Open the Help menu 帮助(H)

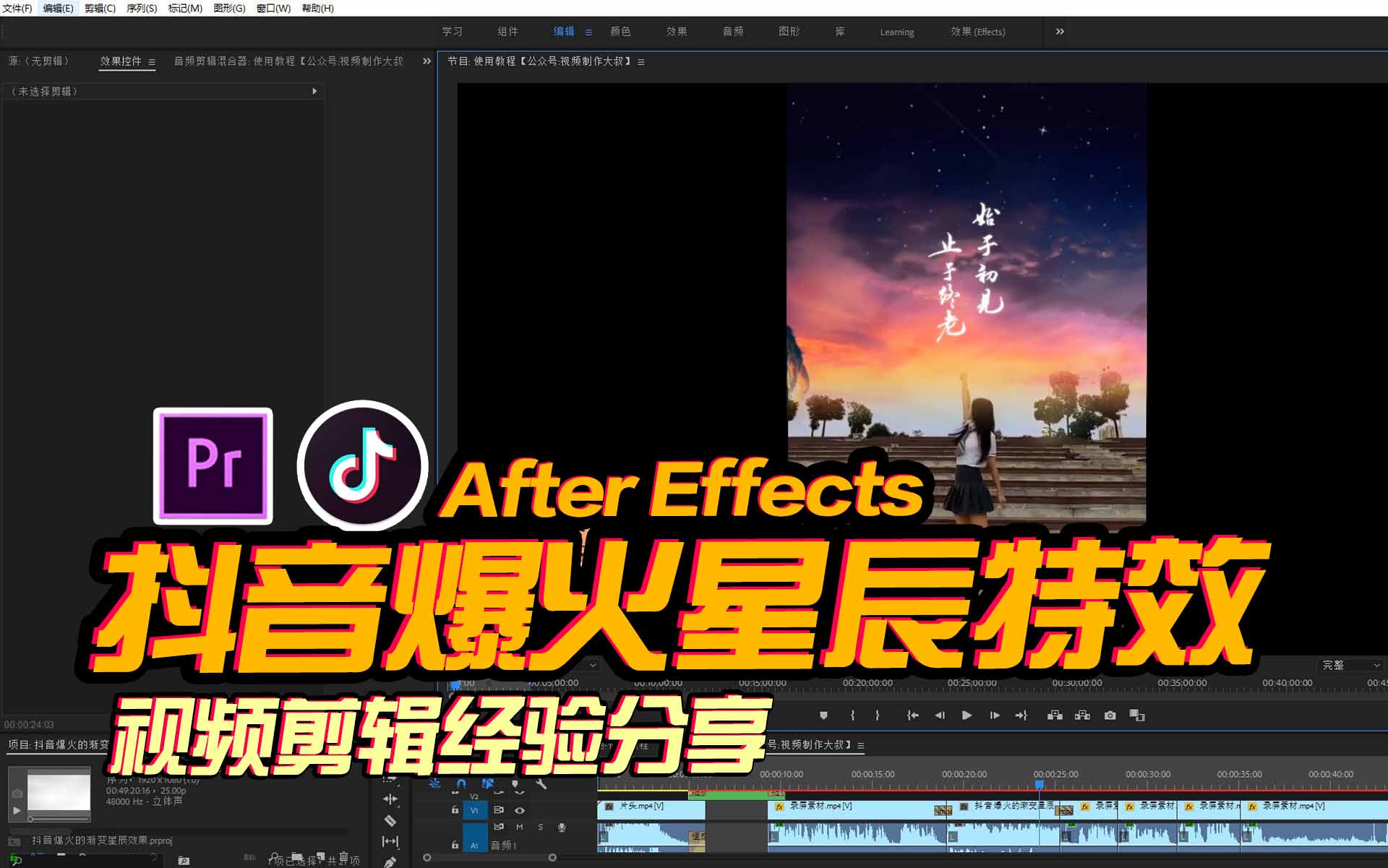tap(317, 8)
